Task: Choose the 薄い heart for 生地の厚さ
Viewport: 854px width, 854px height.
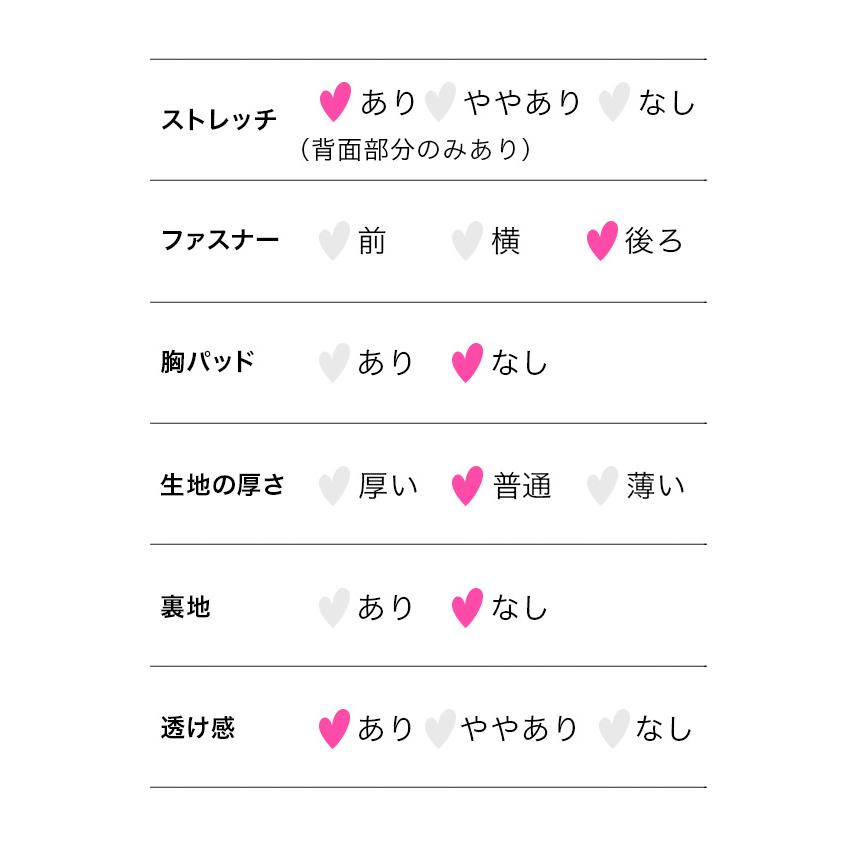Action: [601, 486]
